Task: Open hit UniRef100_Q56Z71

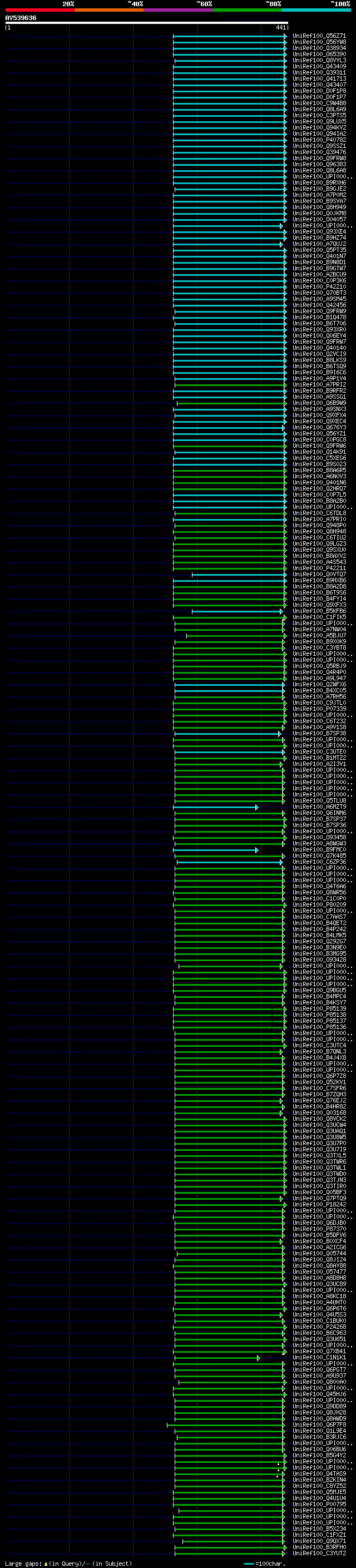Action: [x=319, y=36]
